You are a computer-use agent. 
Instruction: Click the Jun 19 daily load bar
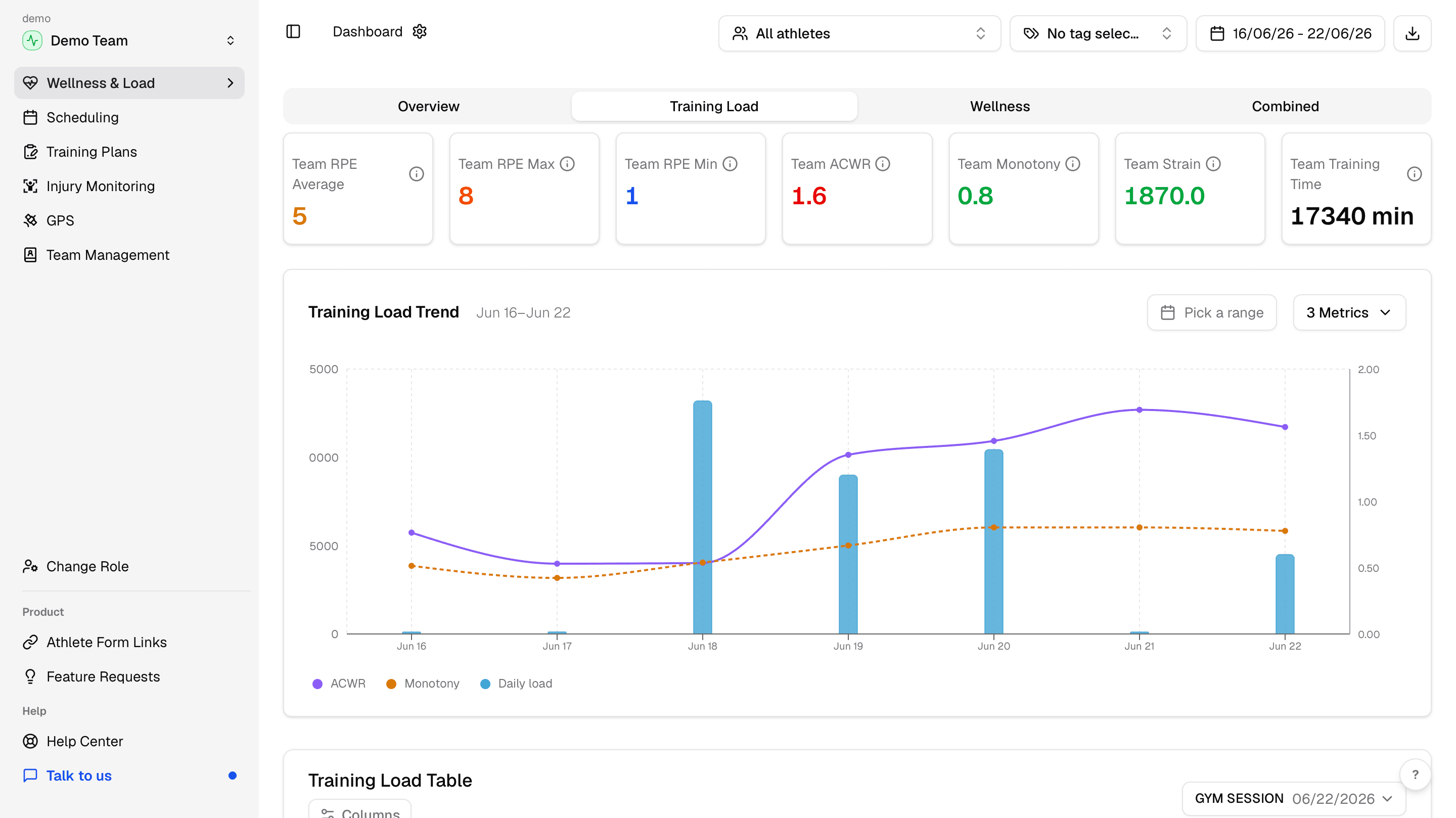(x=848, y=555)
